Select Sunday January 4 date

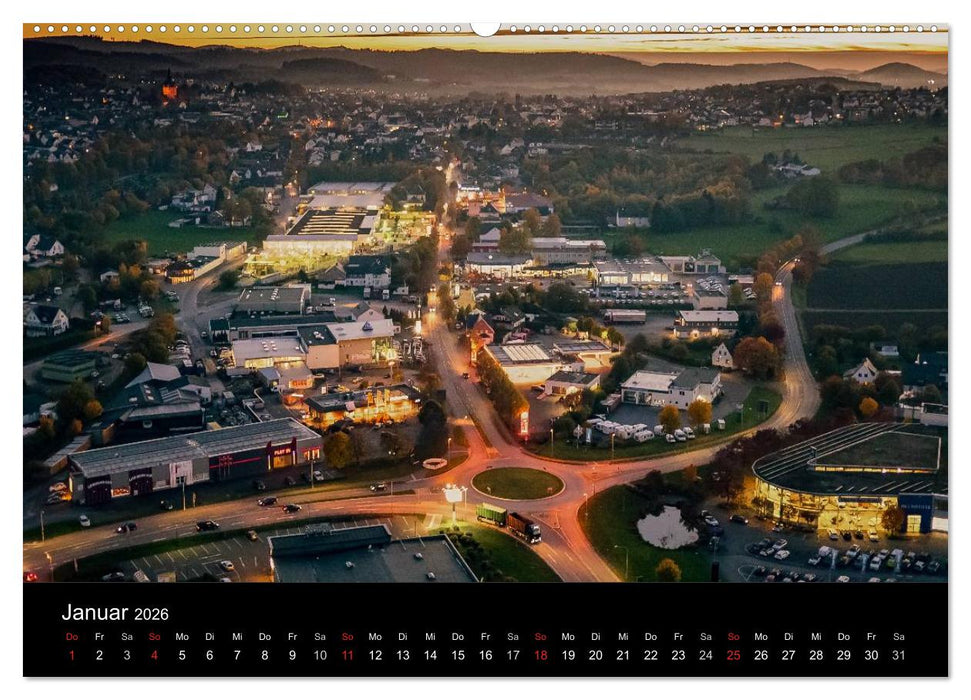pyautogui.click(x=154, y=655)
